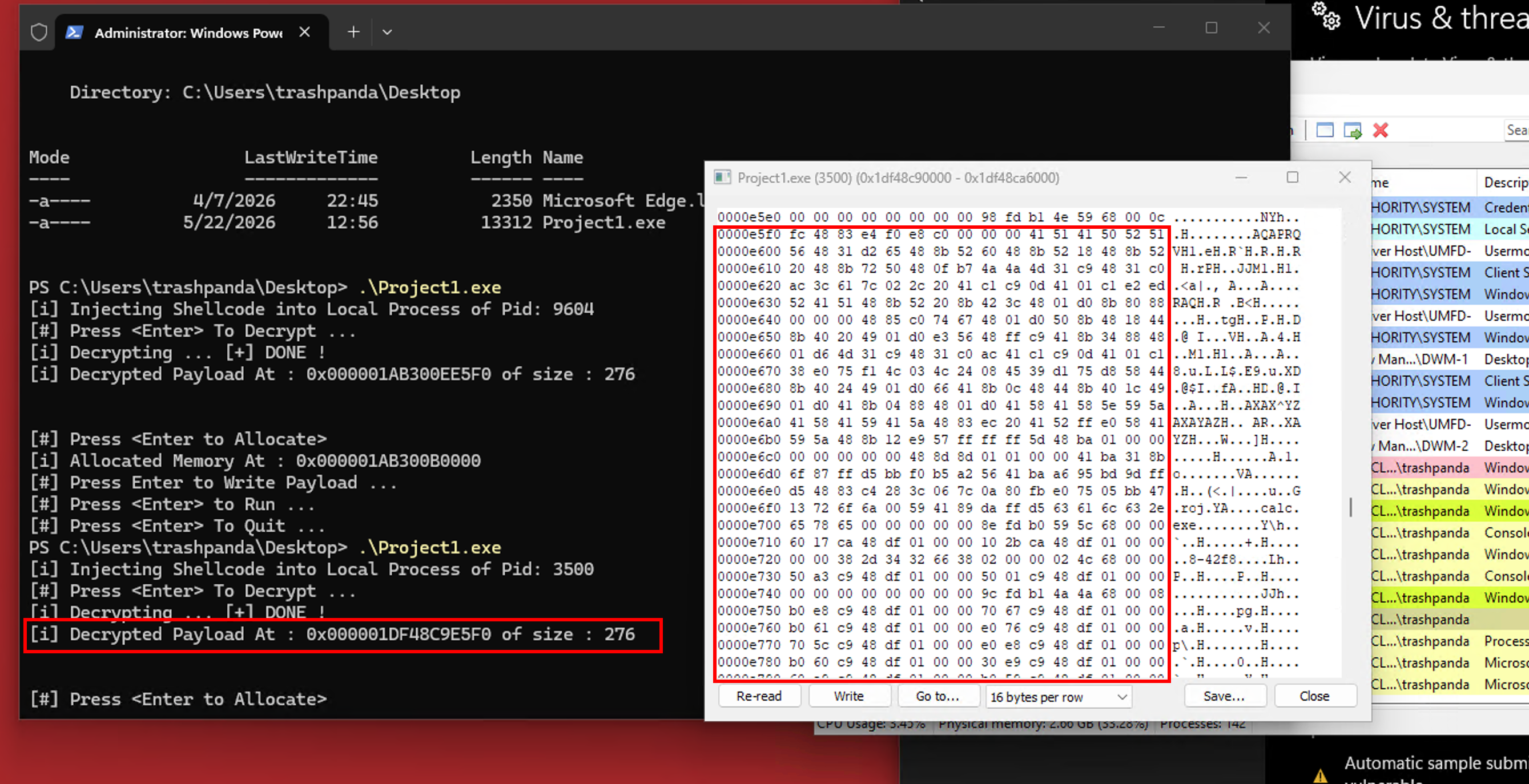Click the Project1.exe memory window icon
This screenshot has width=1529, height=784.
pos(722,177)
